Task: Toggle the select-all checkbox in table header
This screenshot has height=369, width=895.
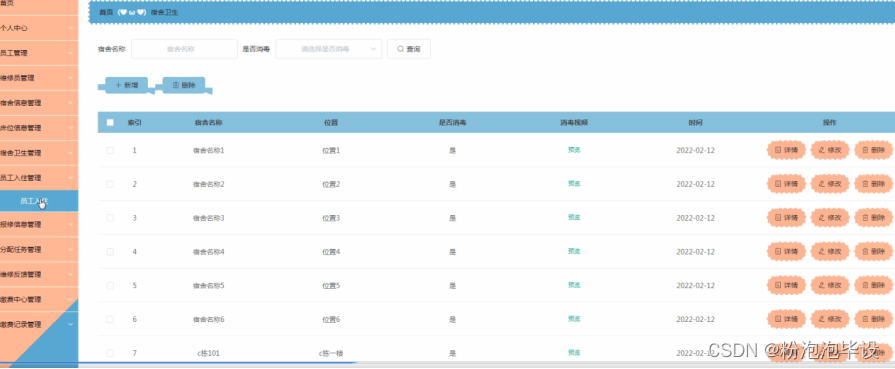Action: [x=110, y=122]
